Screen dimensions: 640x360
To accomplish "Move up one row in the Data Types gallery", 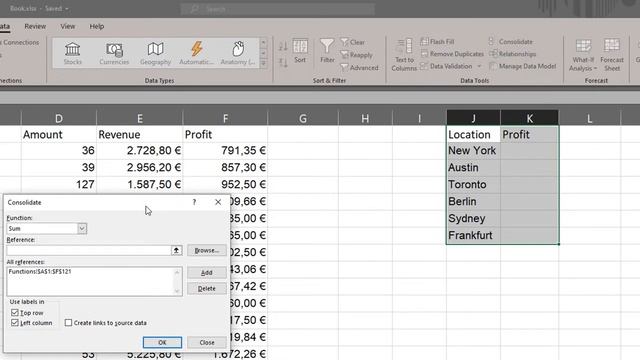I will tap(263, 42).
